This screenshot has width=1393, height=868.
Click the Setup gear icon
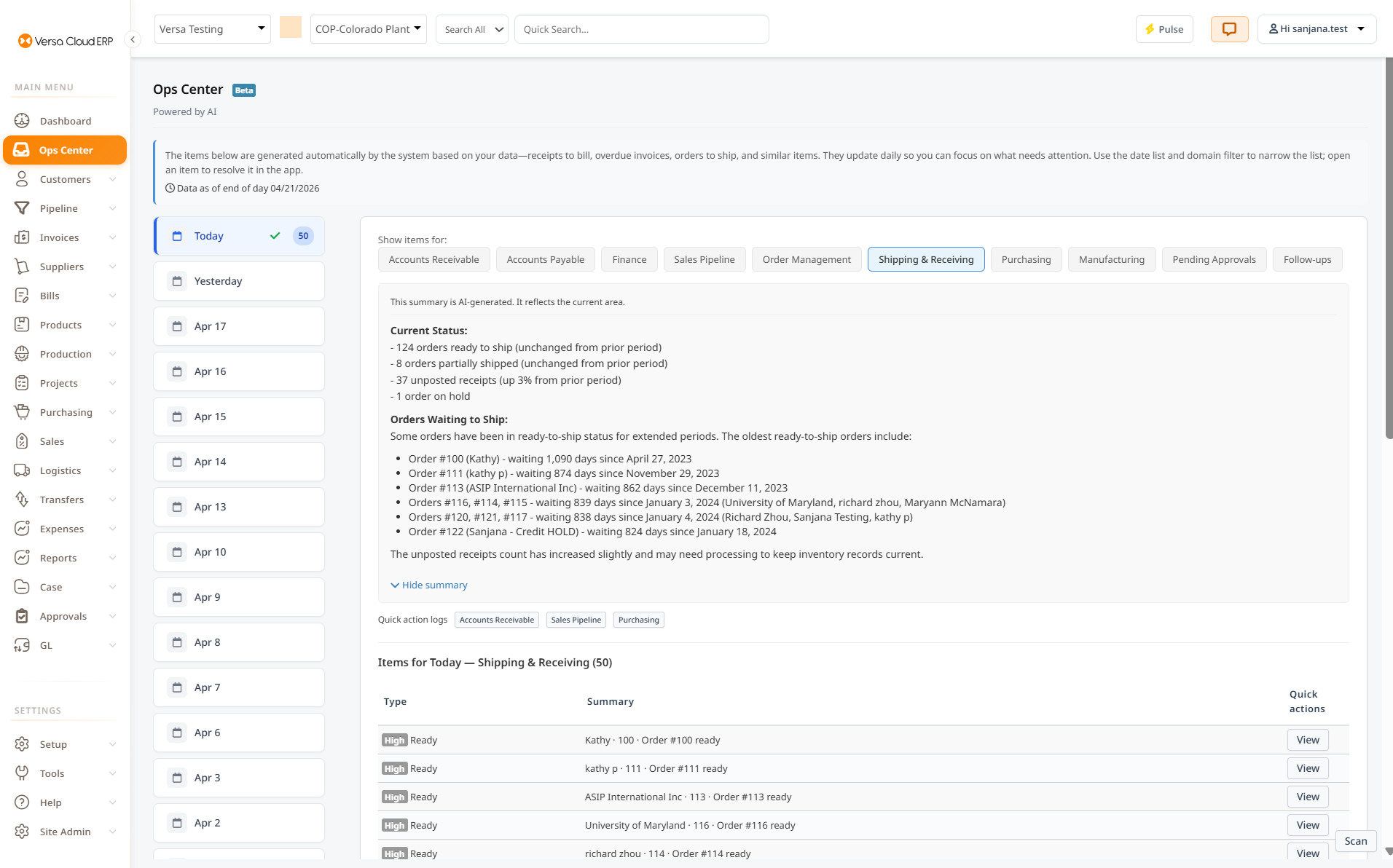tap(22, 744)
